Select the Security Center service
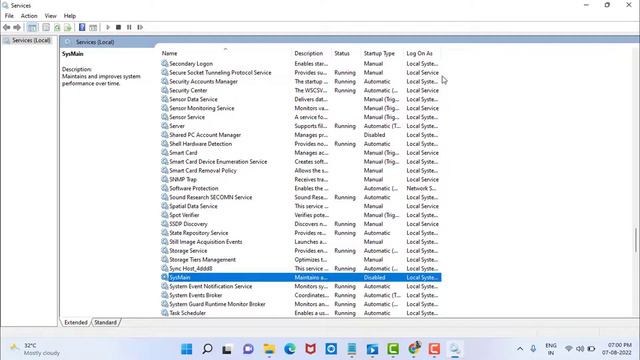The image size is (640, 360). click(300, 91)
